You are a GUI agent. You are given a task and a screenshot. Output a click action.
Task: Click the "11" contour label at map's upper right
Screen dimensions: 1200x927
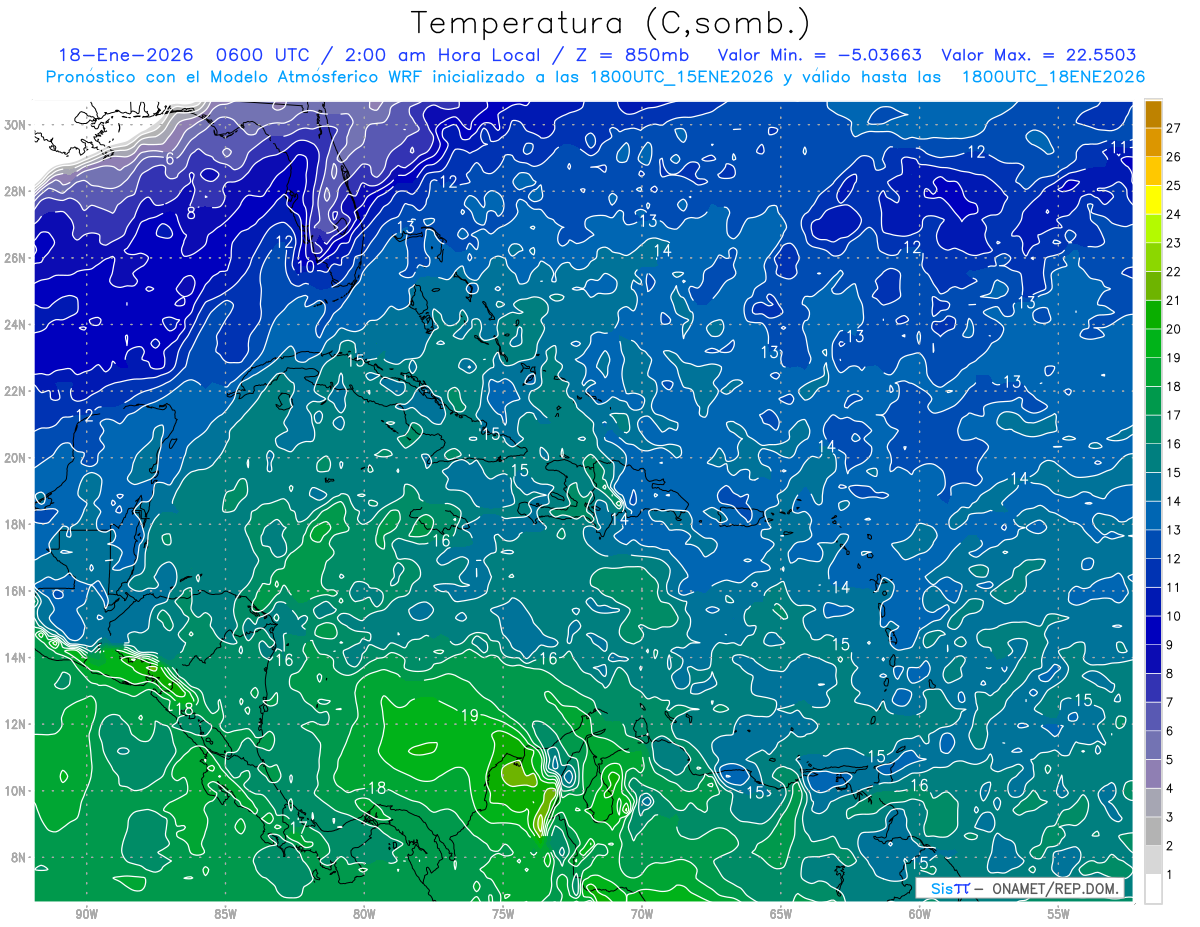pyautogui.click(x=1120, y=147)
